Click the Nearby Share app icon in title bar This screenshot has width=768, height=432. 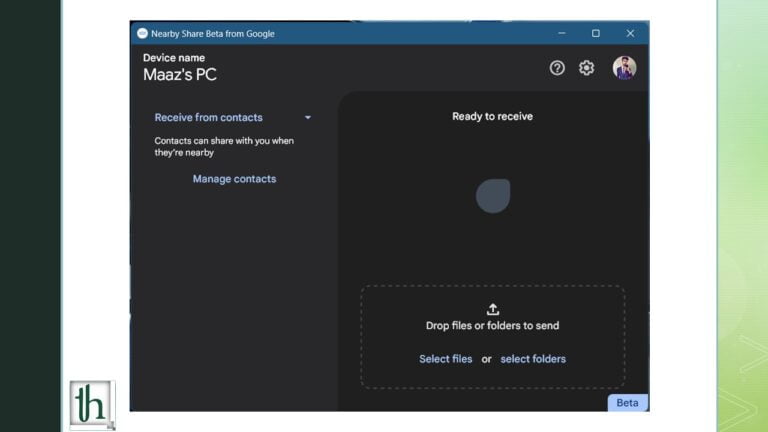(143, 33)
